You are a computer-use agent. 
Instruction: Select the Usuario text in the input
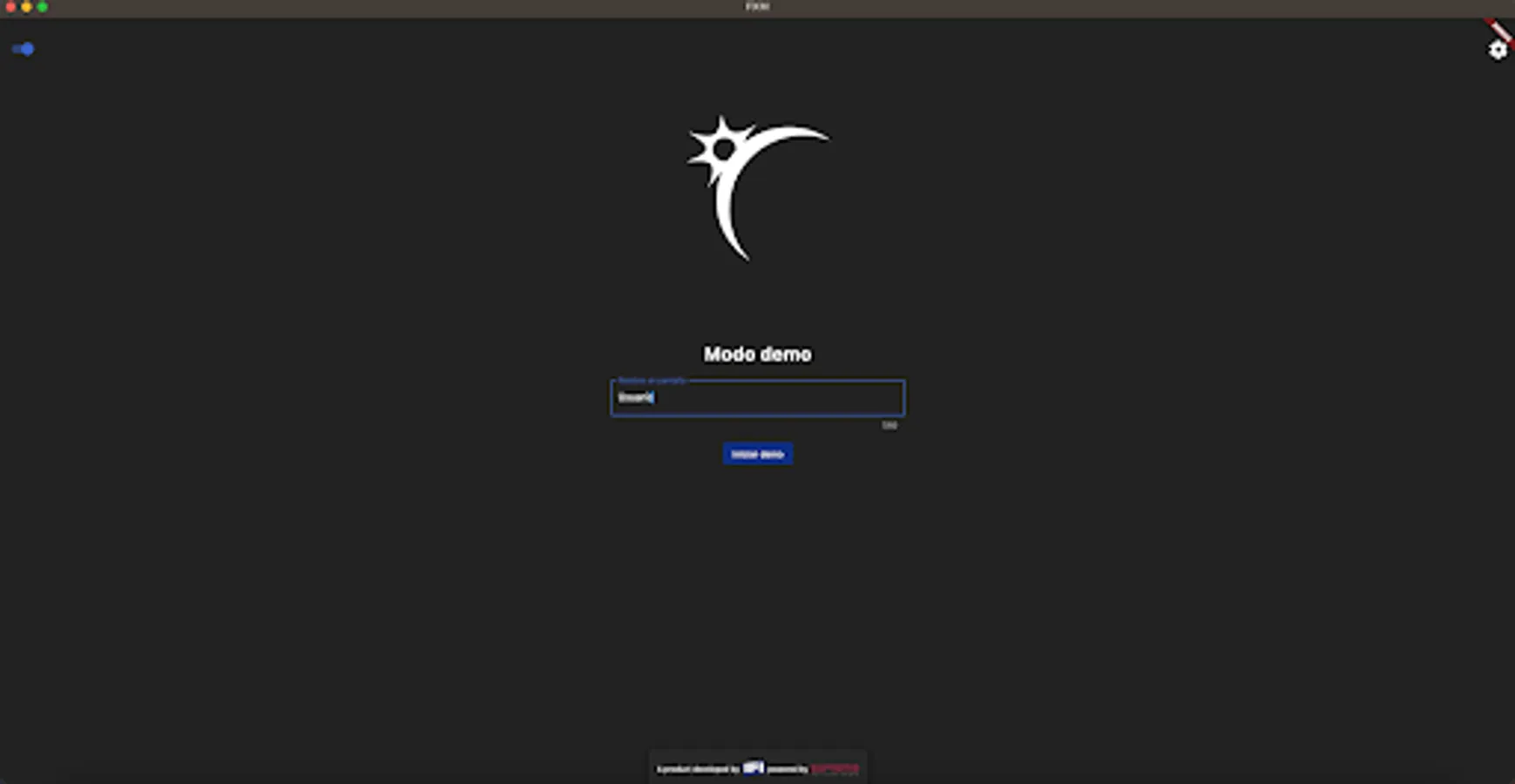coord(635,397)
